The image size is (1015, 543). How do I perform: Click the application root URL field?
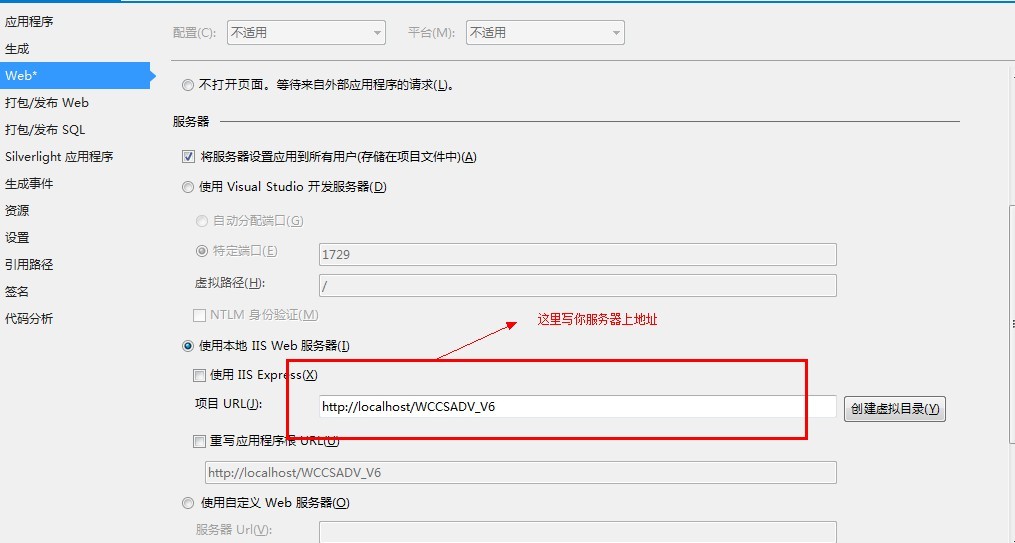point(520,472)
